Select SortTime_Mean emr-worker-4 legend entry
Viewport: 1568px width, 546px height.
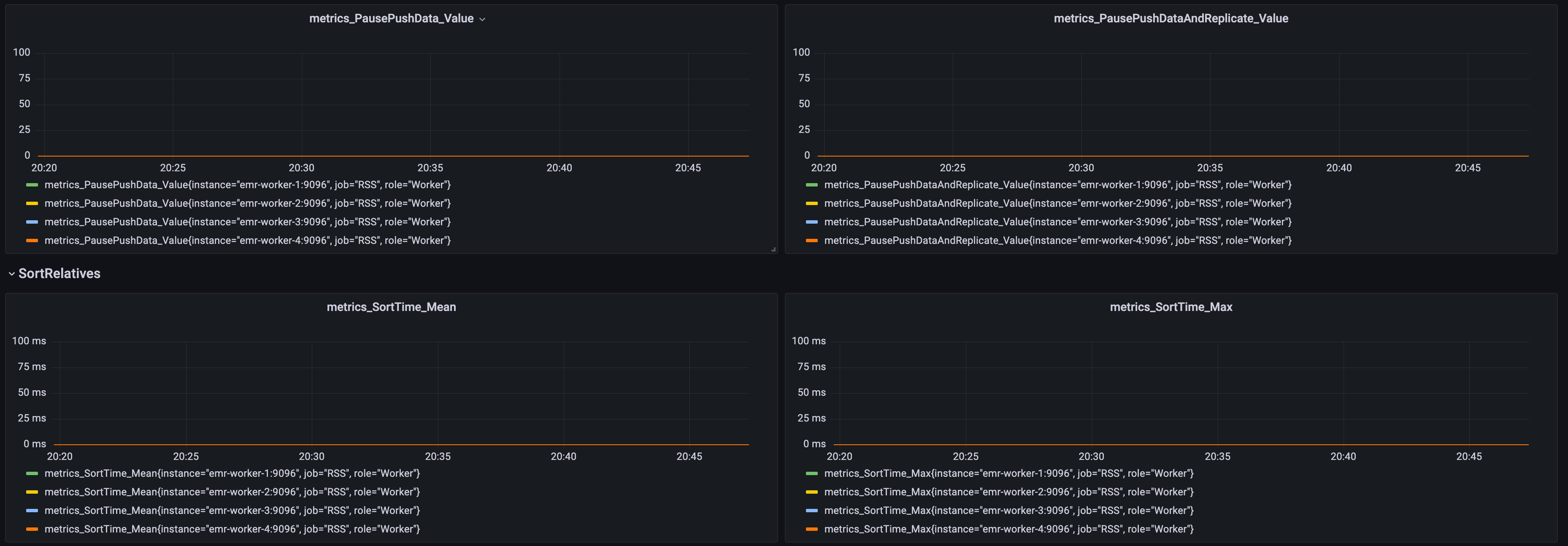[232, 529]
